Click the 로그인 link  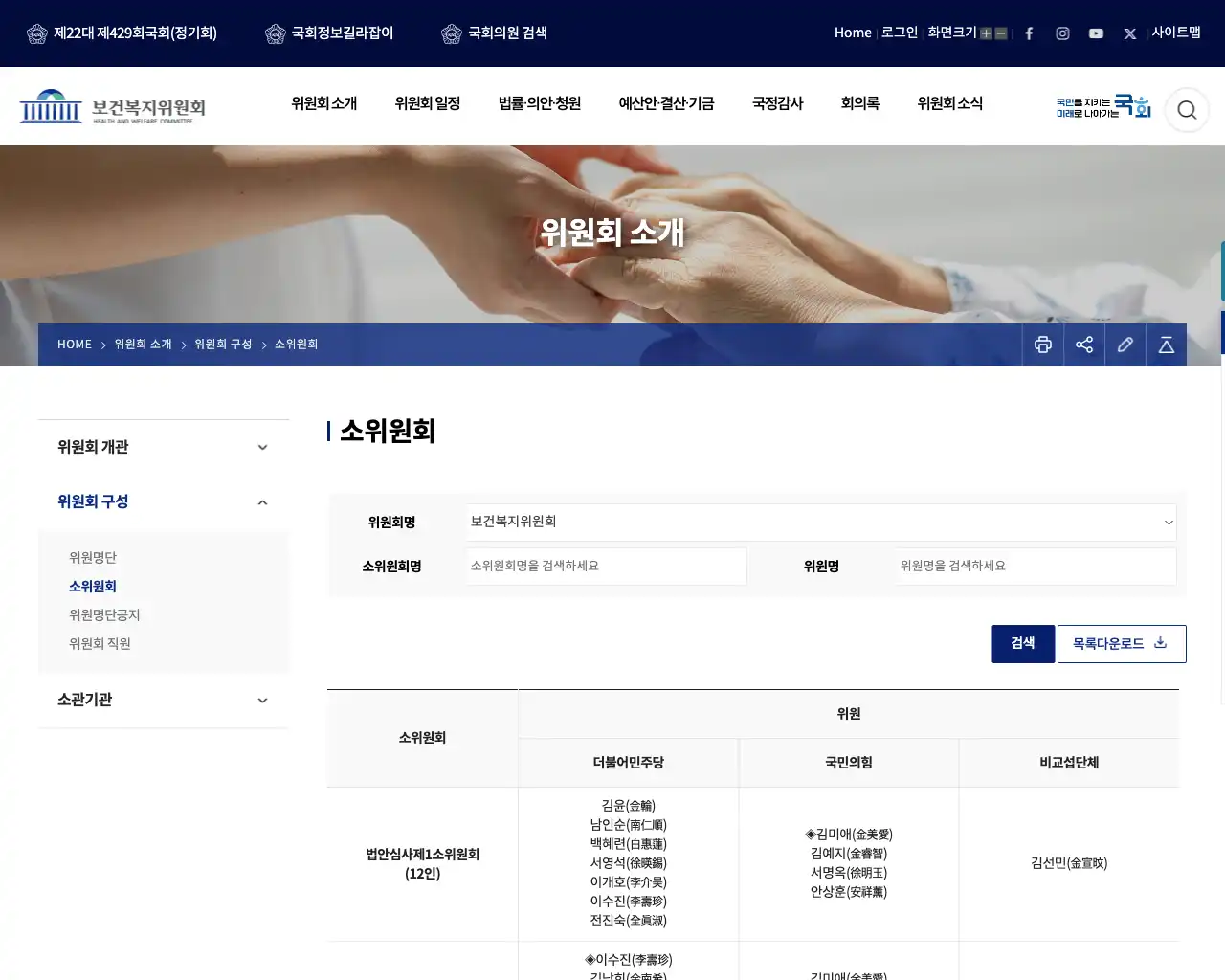click(x=899, y=33)
